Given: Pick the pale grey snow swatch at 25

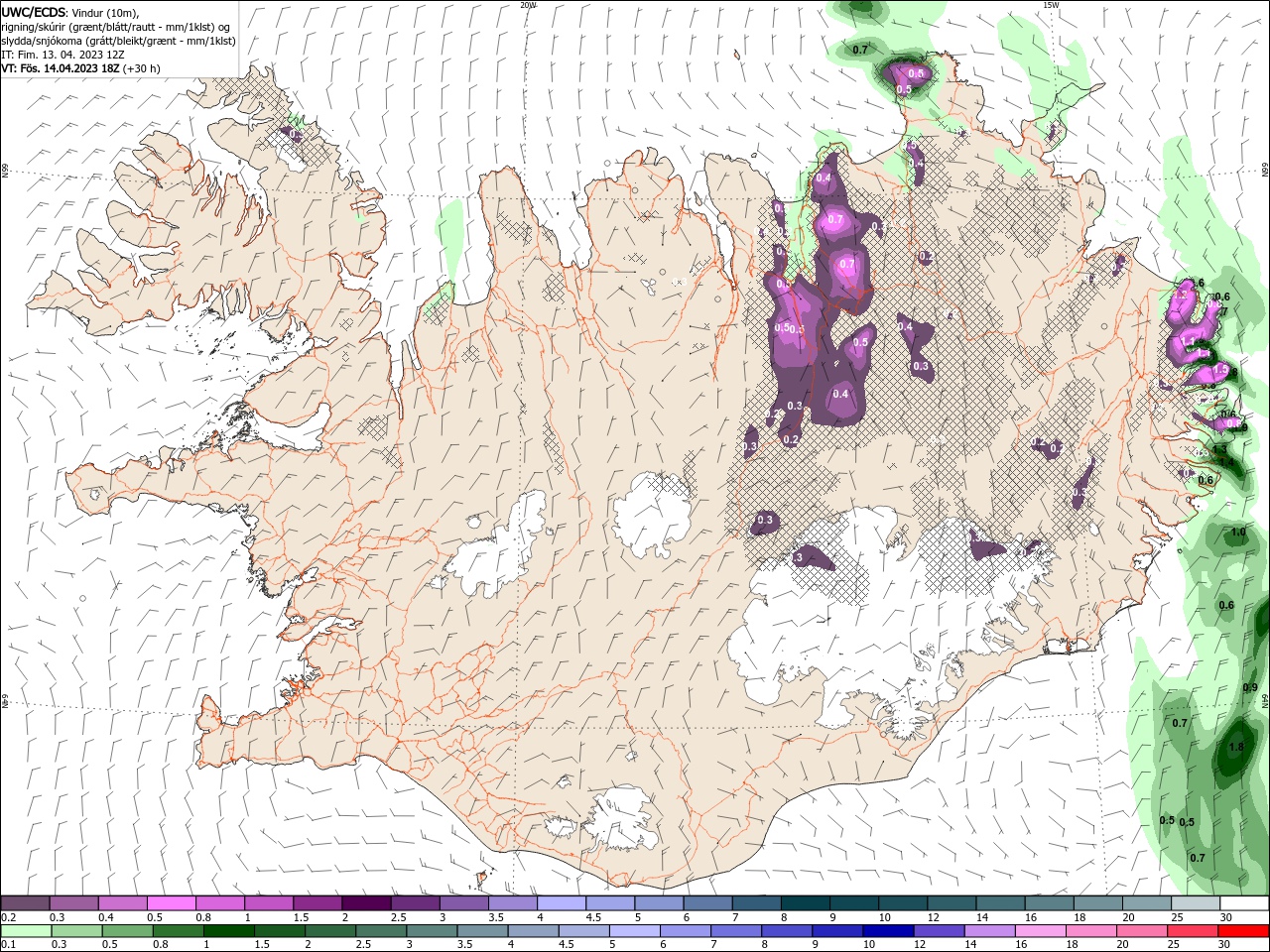Looking at the screenshot, I should [1194, 903].
